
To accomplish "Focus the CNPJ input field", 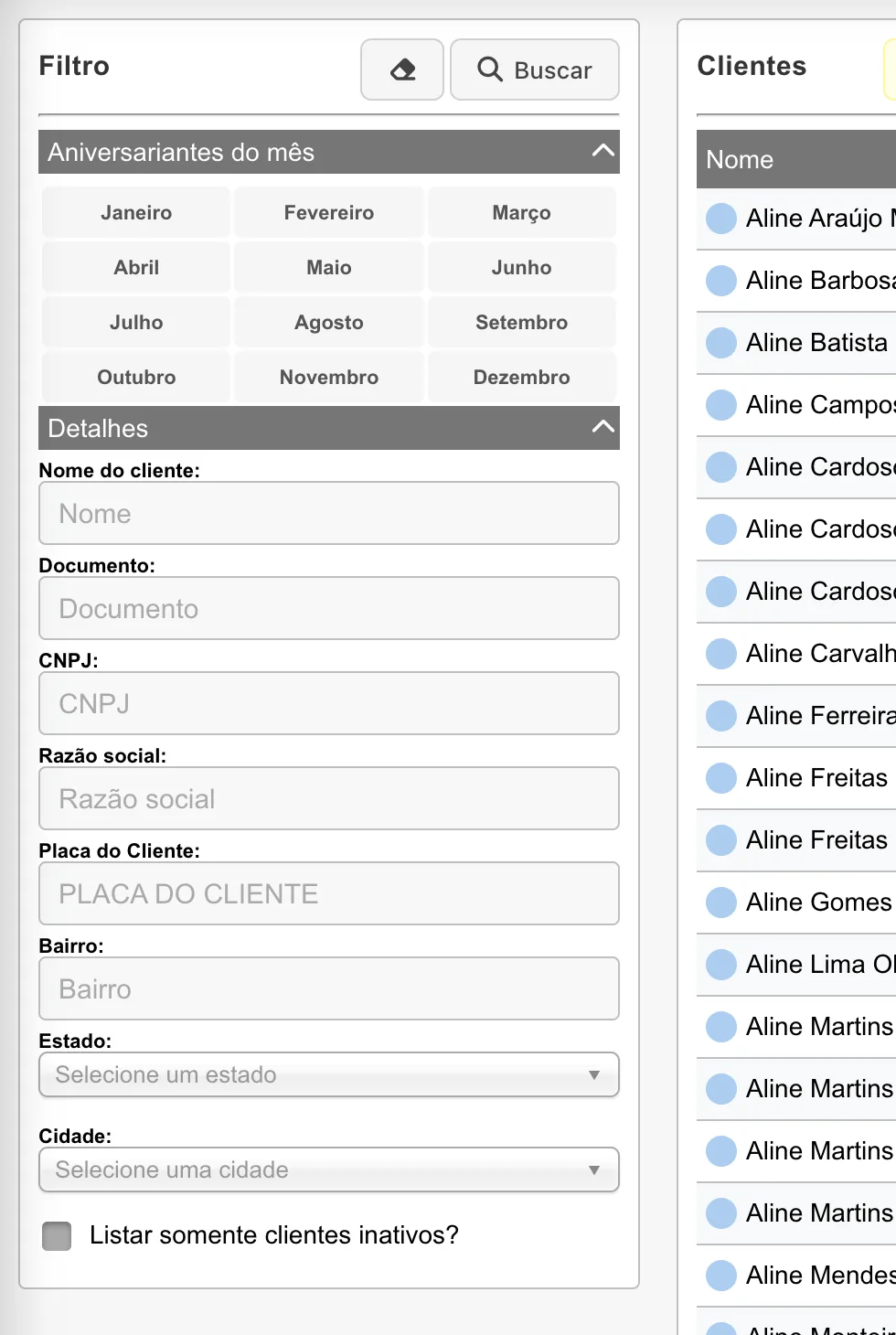I will pos(329,703).
